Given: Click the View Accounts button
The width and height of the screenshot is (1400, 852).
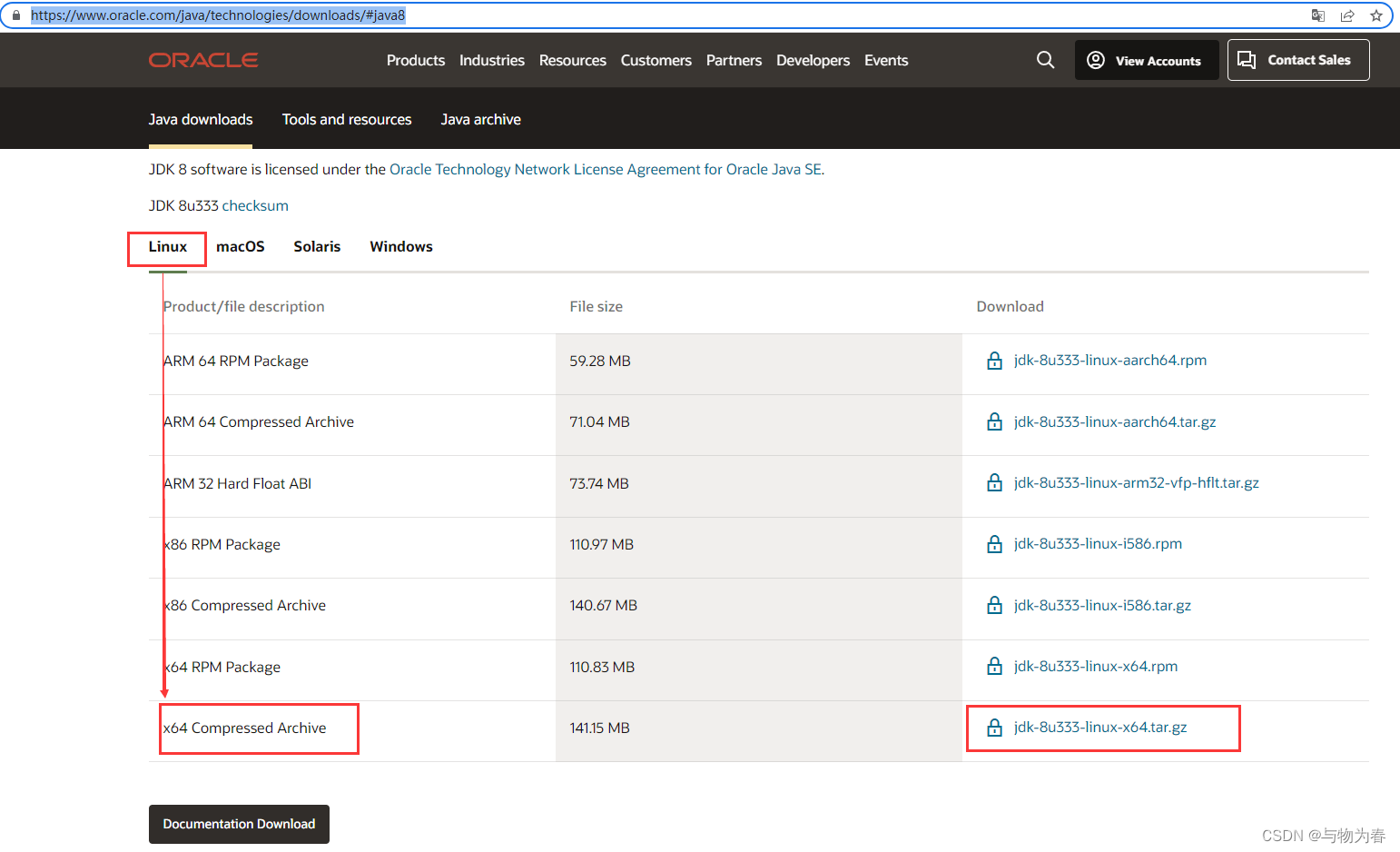Looking at the screenshot, I should coord(1147,60).
